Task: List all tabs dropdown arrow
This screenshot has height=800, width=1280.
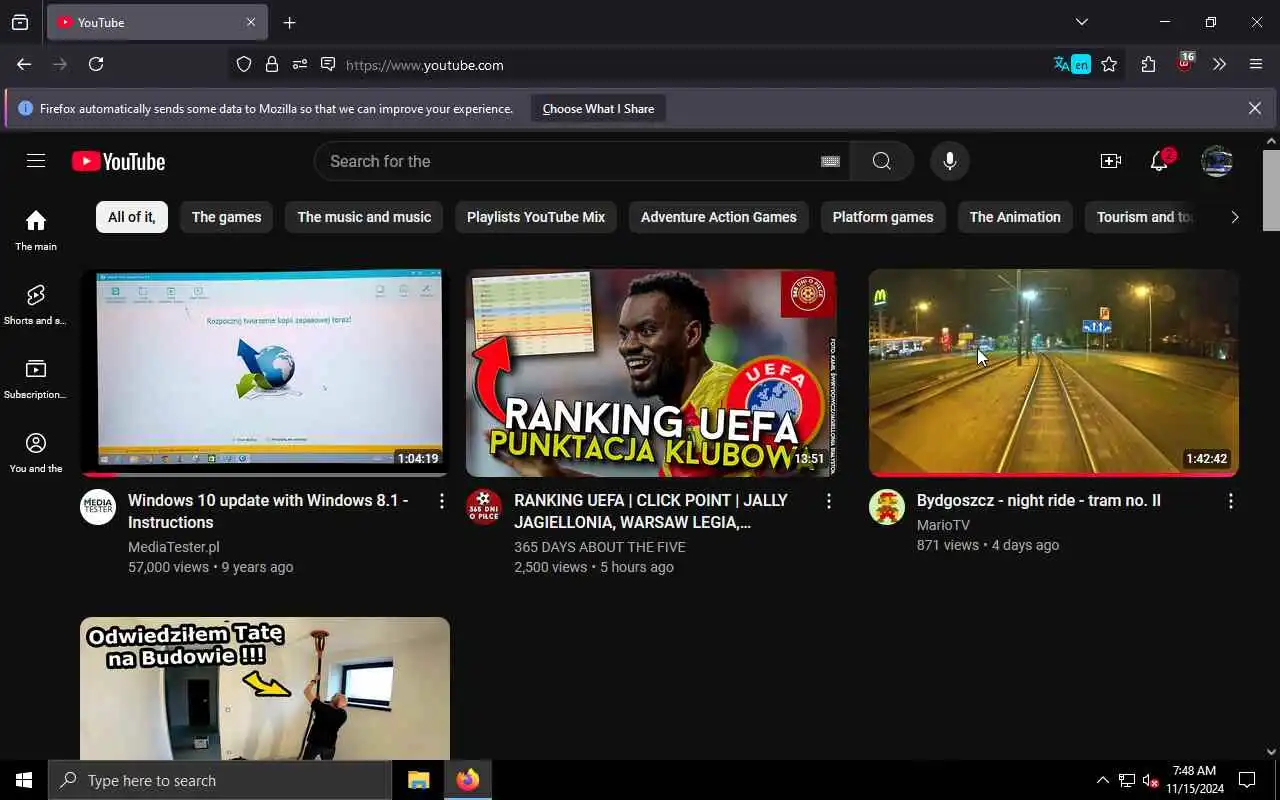Action: pos(1082,22)
